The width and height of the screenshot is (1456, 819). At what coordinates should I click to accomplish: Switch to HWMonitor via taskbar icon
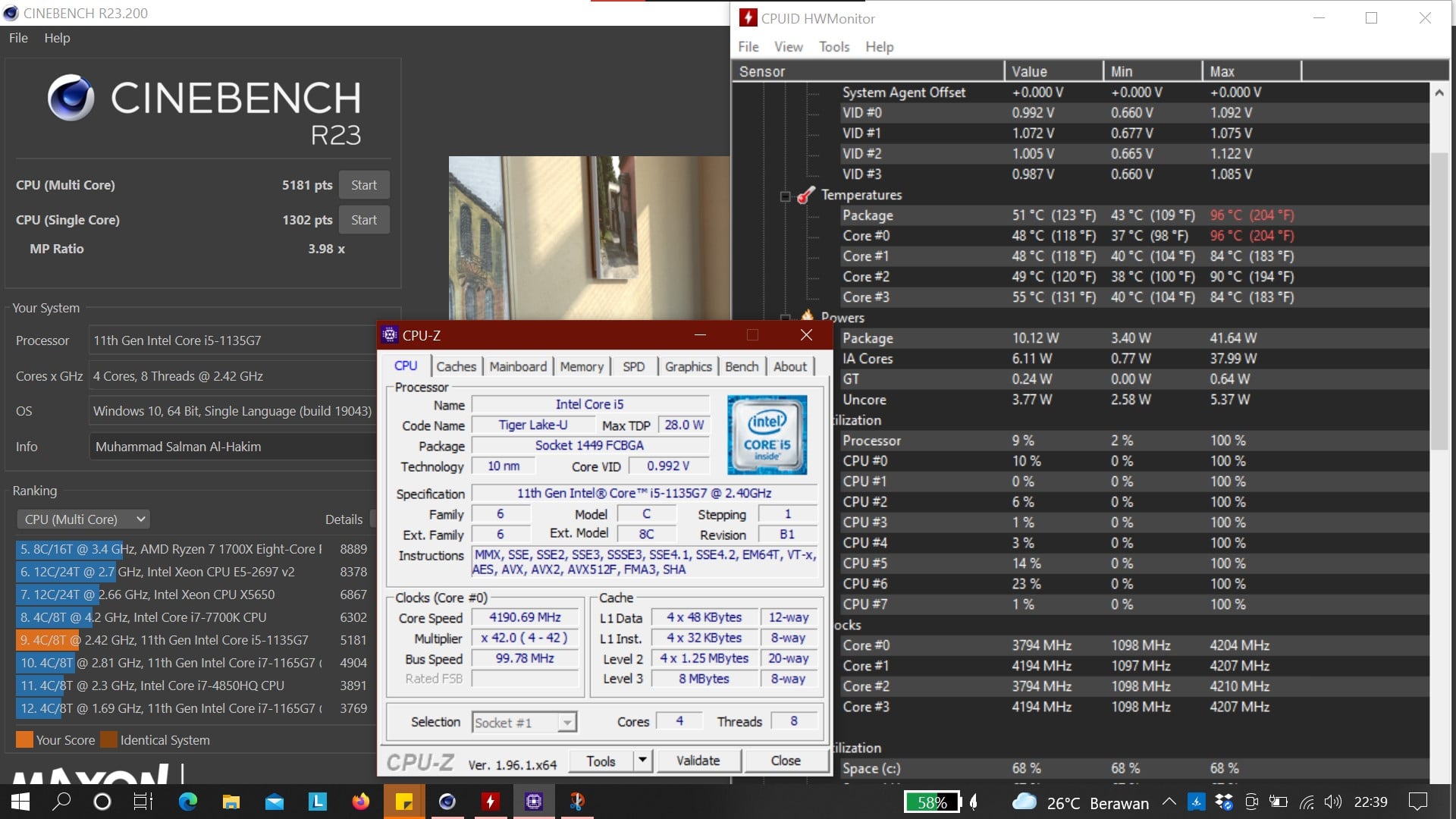click(x=491, y=802)
